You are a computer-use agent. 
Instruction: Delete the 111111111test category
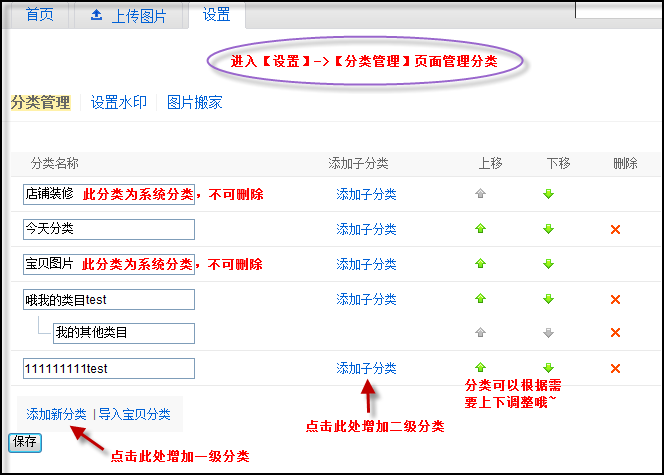click(615, 368)
